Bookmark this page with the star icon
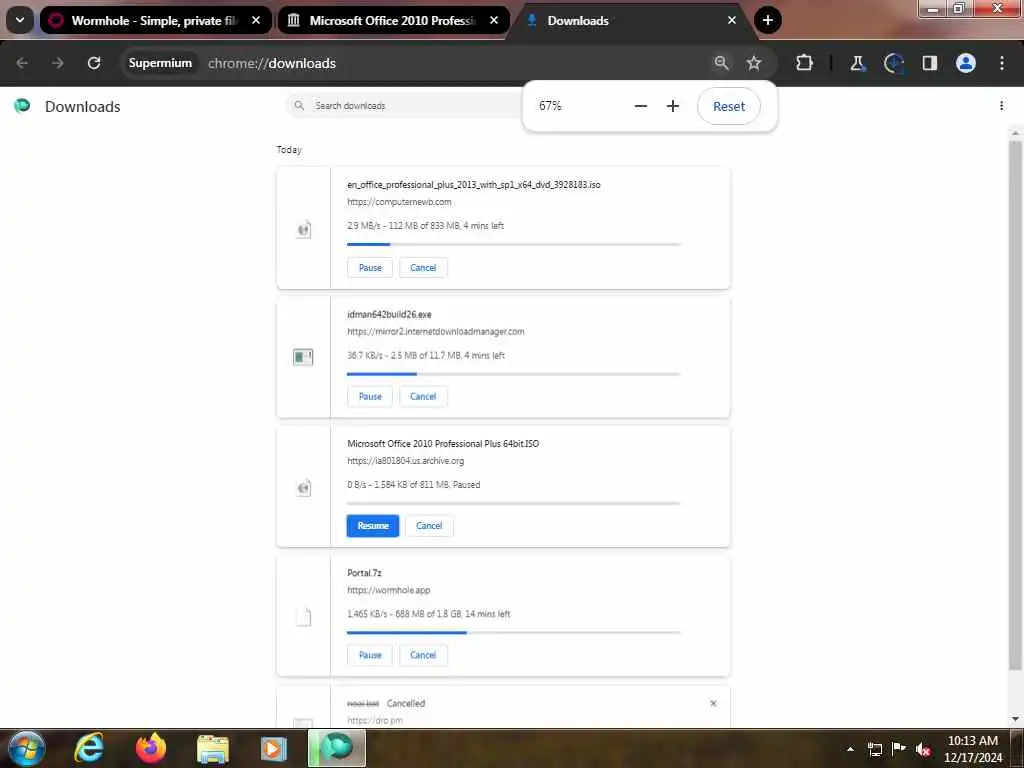 [754, 63]
